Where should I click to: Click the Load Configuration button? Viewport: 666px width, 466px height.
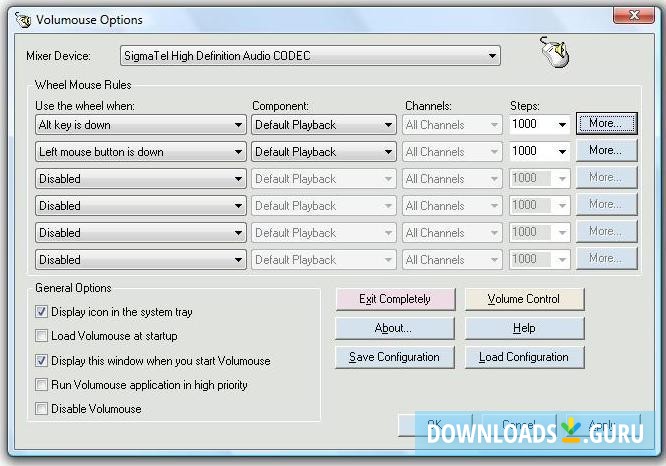pos(524,357)
